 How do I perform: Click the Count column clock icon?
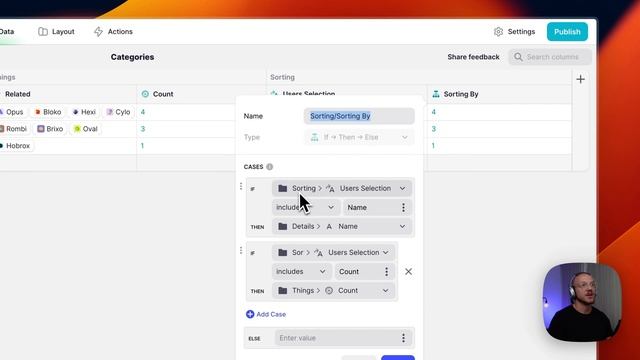(x=145, y=94)
